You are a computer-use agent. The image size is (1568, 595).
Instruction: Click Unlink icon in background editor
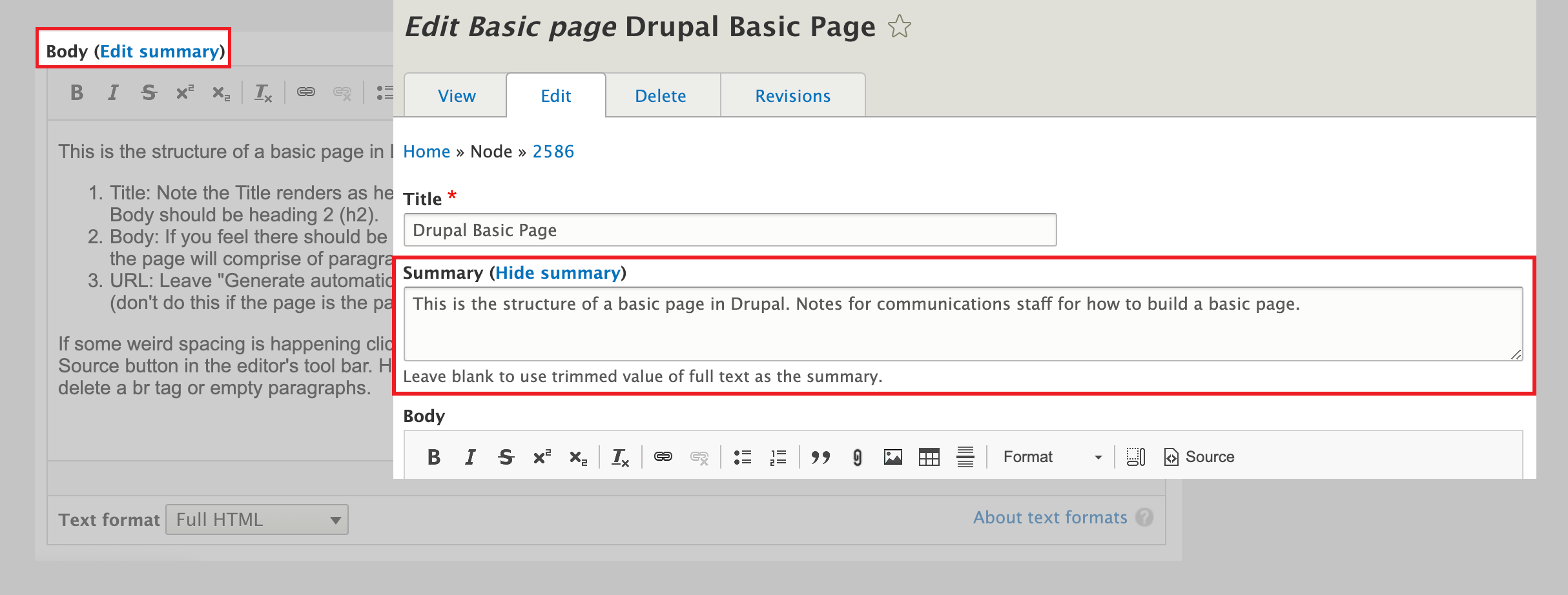coord(342,94)
